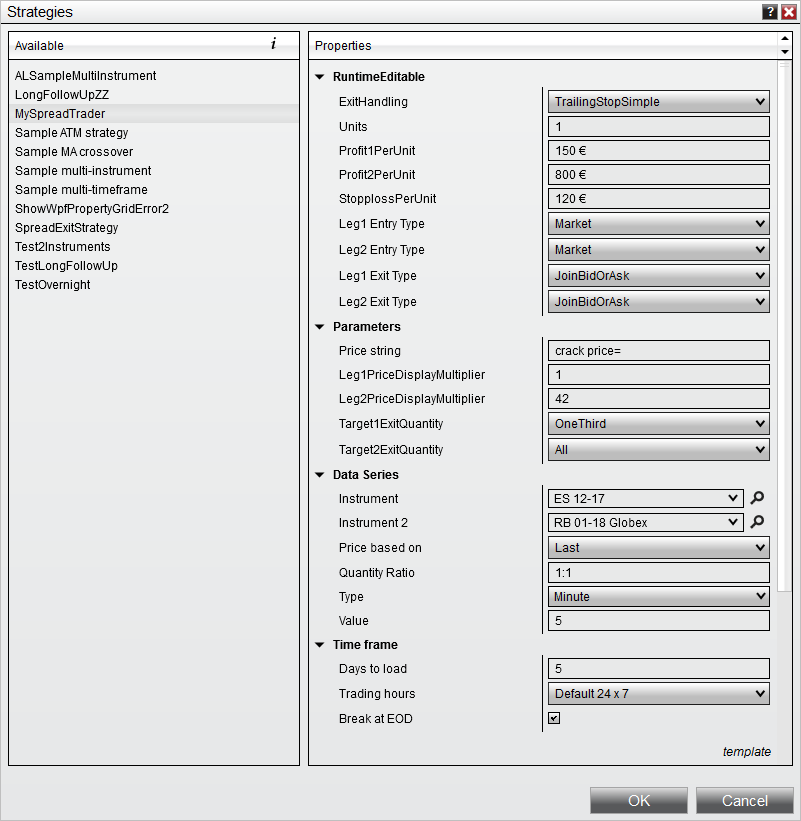Image resolution: width=801 pixels, height=821 pixels.
Task: Select SpreadExitStrategy in Available list
Action: click(66, 228)
